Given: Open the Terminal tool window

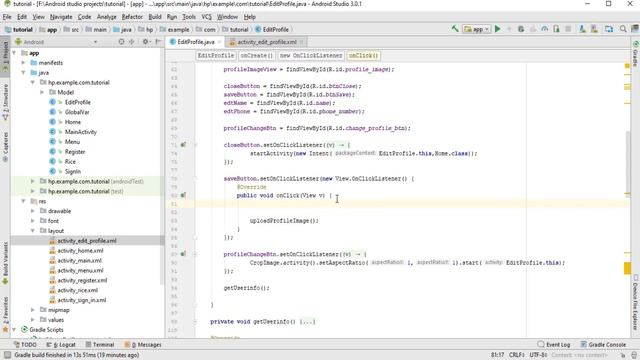Looking at the screenshot, I should 100,344.
